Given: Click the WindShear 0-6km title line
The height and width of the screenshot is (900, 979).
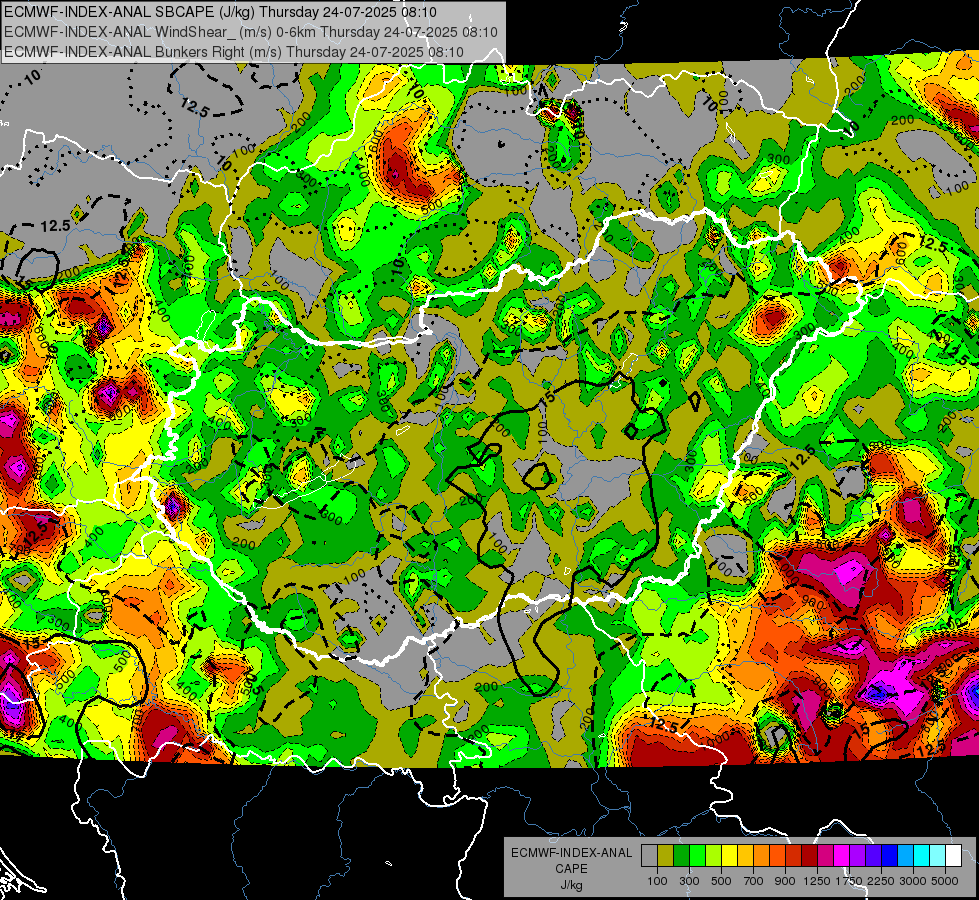Looking at the screenshot, I should click(x=250, y=32).
